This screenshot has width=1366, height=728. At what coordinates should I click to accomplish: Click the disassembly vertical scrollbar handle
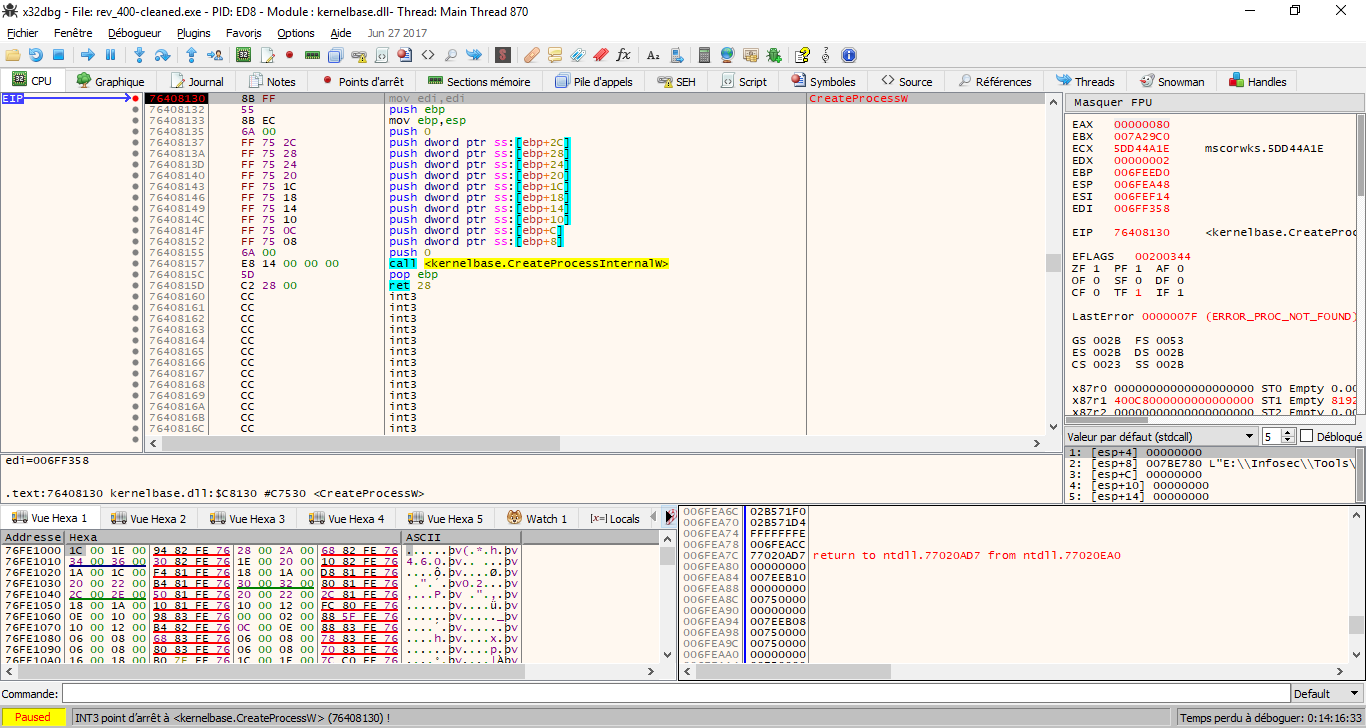coord(1052,262)
